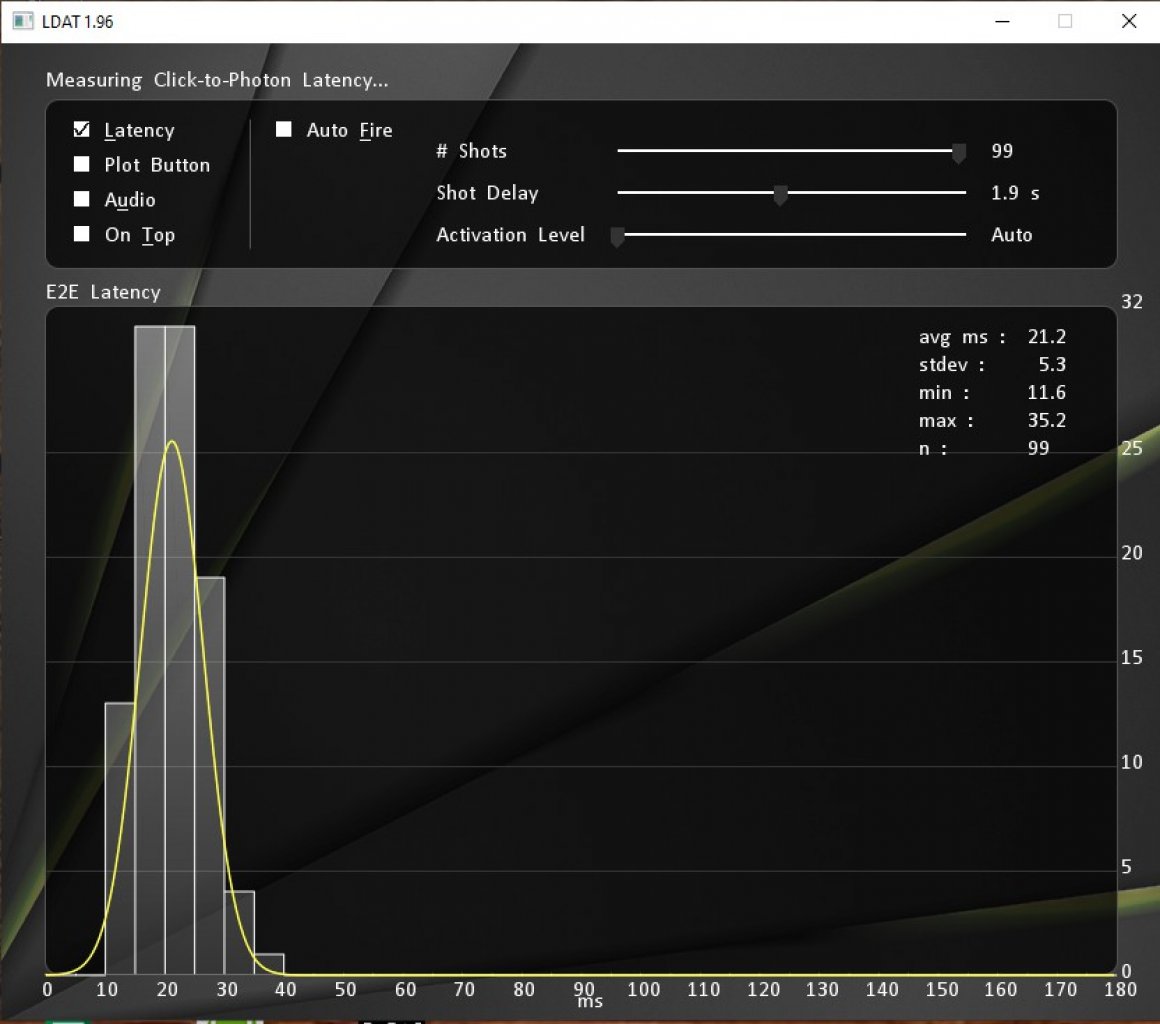Click the 'LDAT 1.96' window title
This screenshot has width=1160, height=1024.
pyautogui.click(x=77, y=21)
